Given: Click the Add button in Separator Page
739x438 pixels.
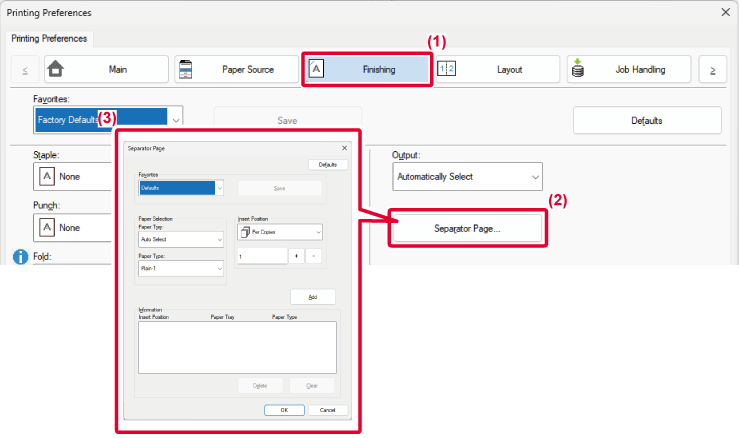Looking at the screenshot, I should (312, 297).
